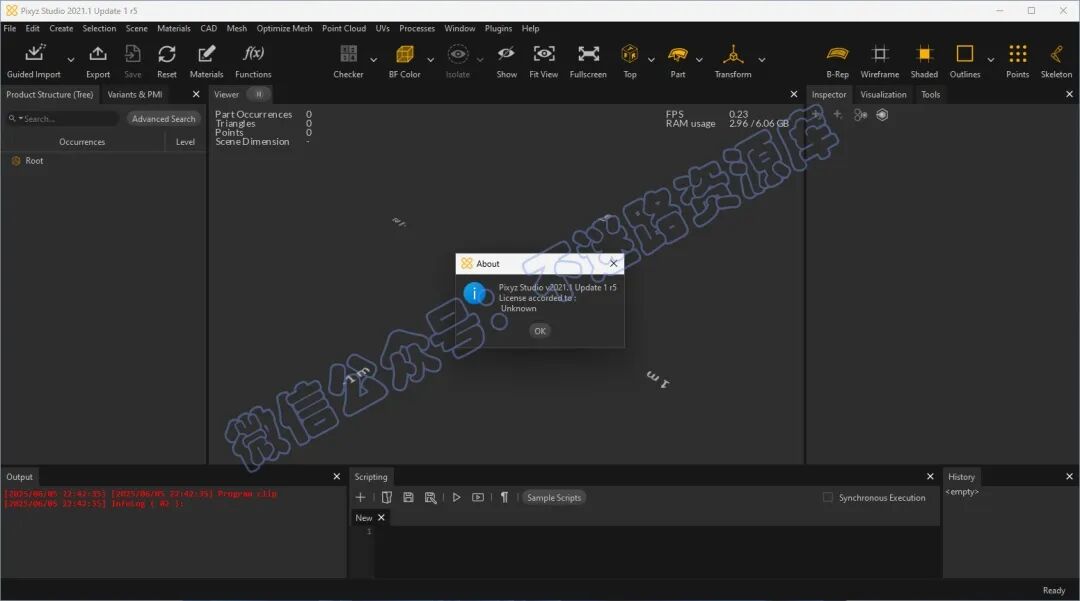Click the save script floppy icon
Screen dimensions: 1080x601
pos(408,497)
